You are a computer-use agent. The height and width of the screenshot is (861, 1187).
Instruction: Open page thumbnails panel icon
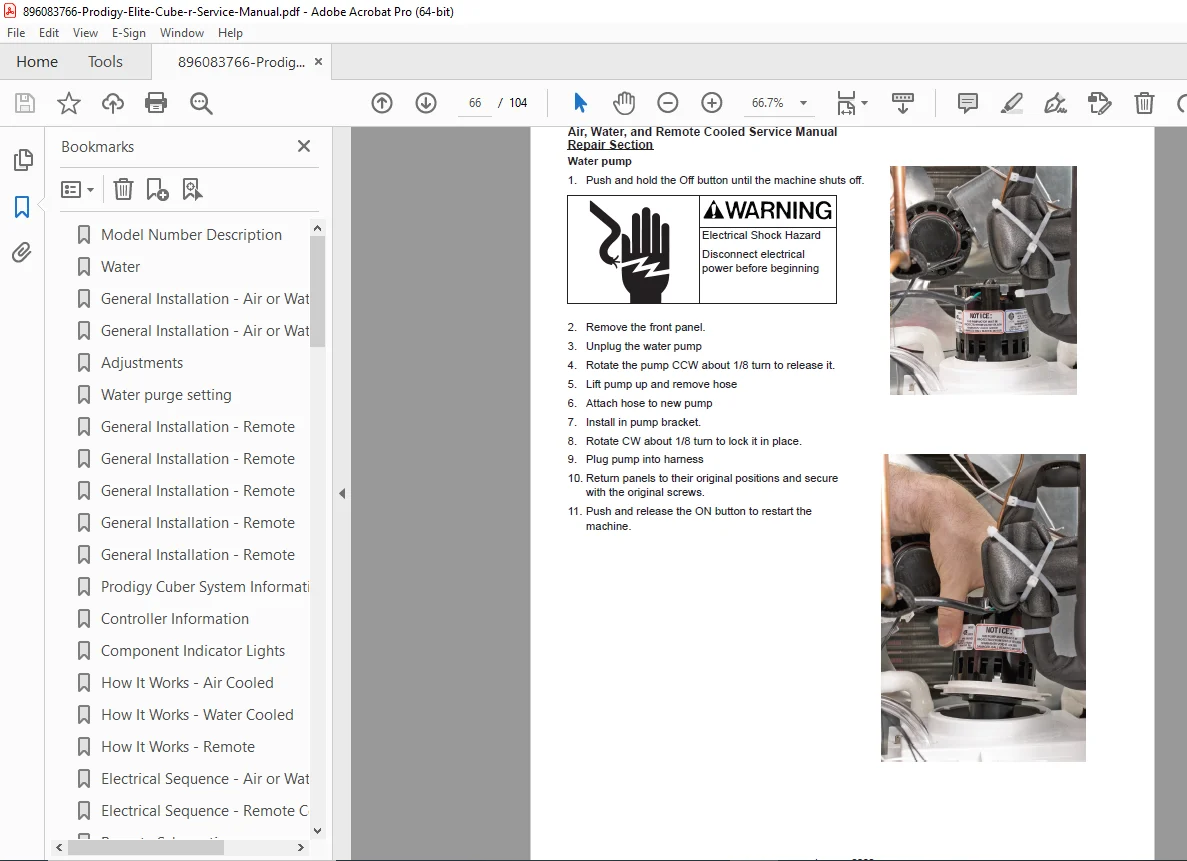pyautogui.click(x=23, y=160)
